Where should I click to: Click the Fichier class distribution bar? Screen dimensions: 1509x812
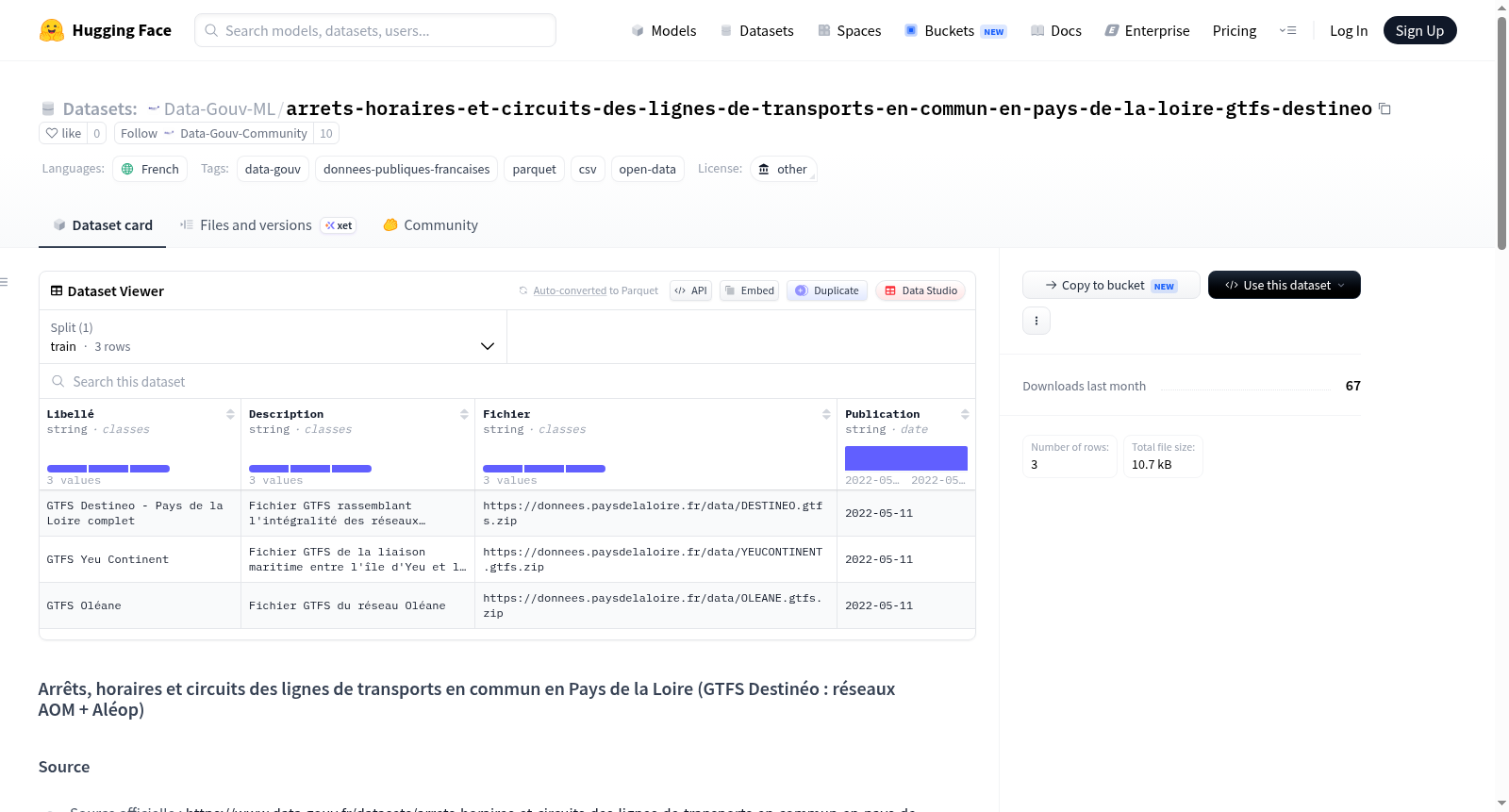tap(544, 469)
